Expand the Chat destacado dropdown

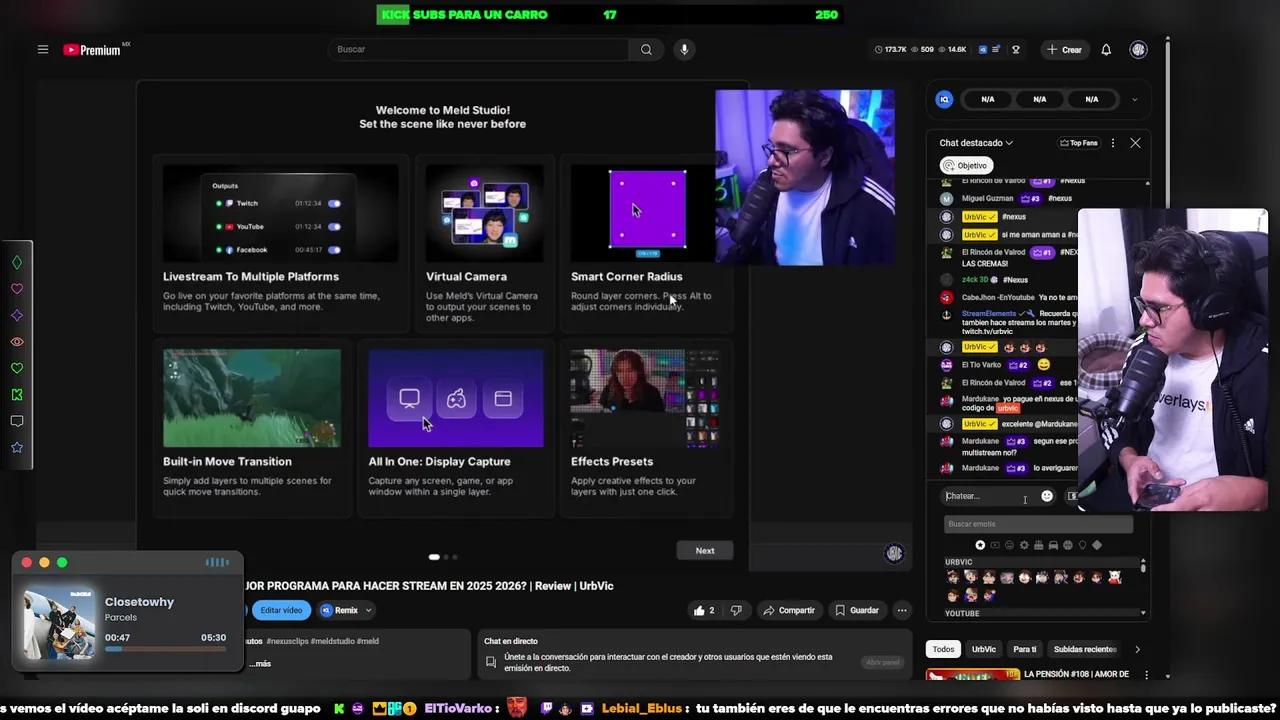(x=976, y=143)
